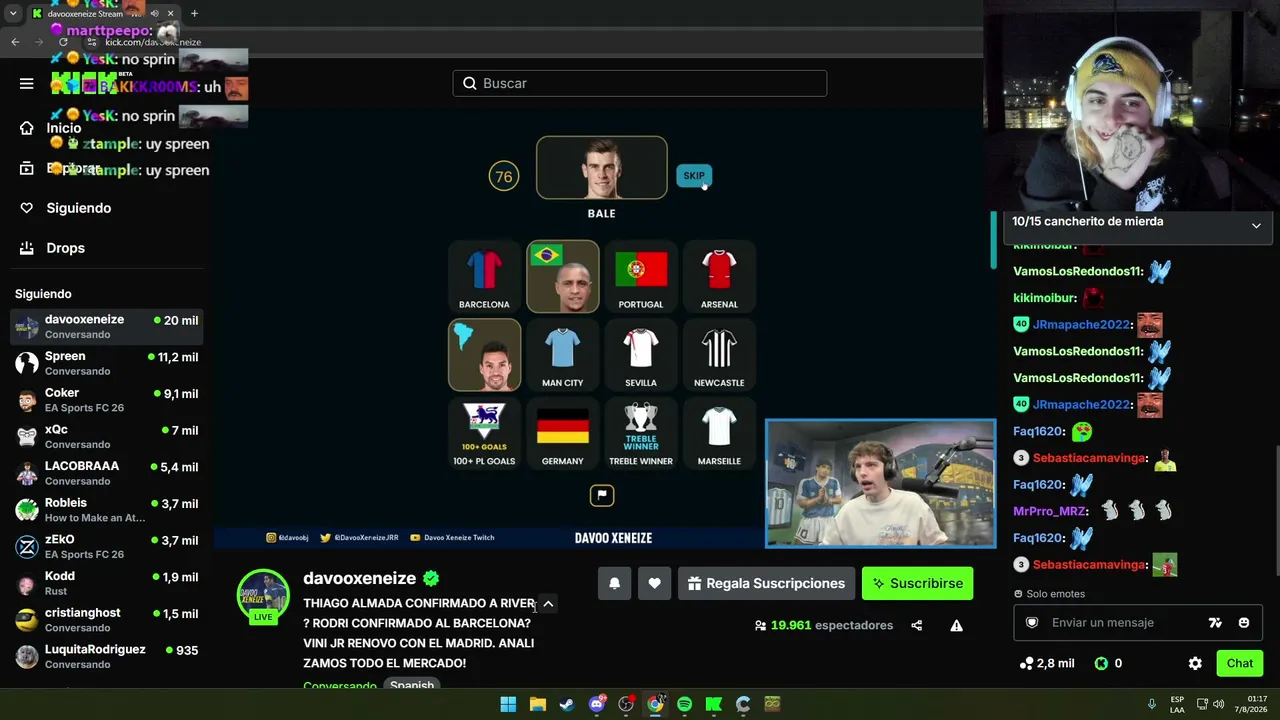1280x720 pixels.
Task: Select the davooxeneize Stream browser tab
Action: 102,13
